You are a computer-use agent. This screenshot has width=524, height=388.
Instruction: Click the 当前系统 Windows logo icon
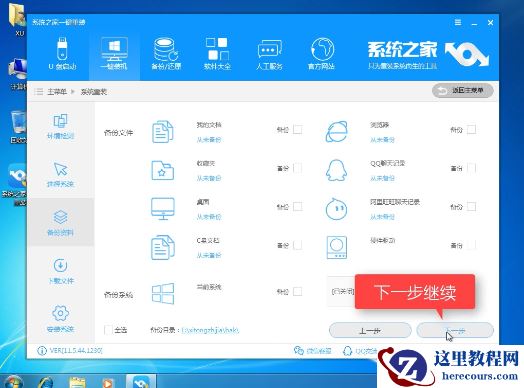[x=163, y=293]
